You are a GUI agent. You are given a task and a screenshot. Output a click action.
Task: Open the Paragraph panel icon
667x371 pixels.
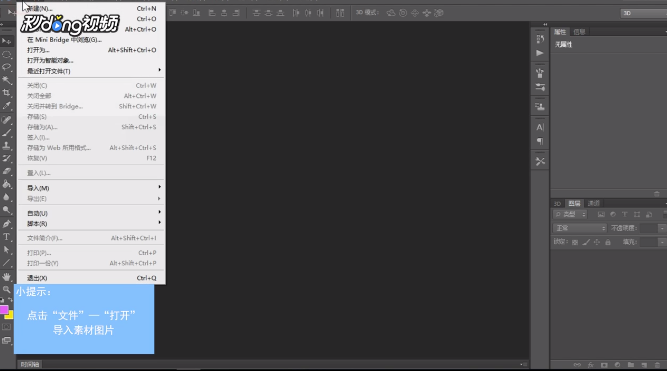(x=540, y=141)
